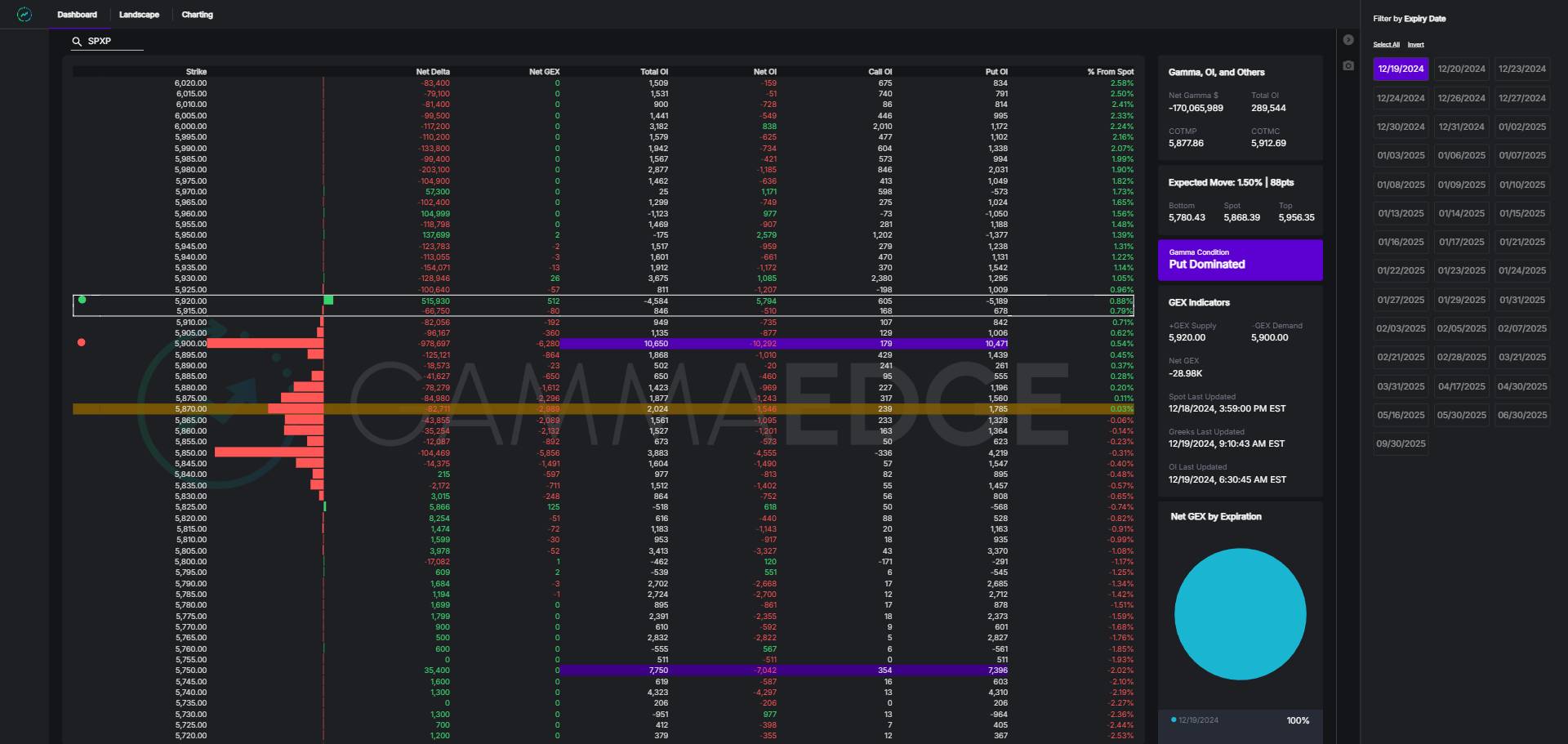Sort by the Strike column header

pyautogui.click(x=196, y=72)
